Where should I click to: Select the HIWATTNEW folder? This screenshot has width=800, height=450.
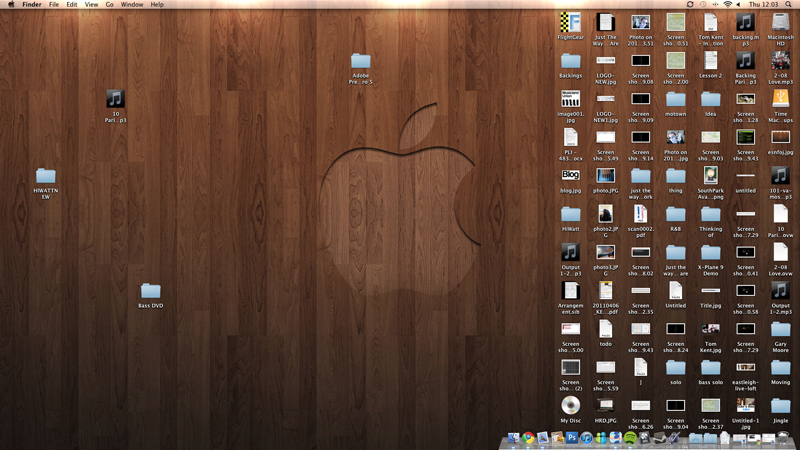[x=46, y=176]
